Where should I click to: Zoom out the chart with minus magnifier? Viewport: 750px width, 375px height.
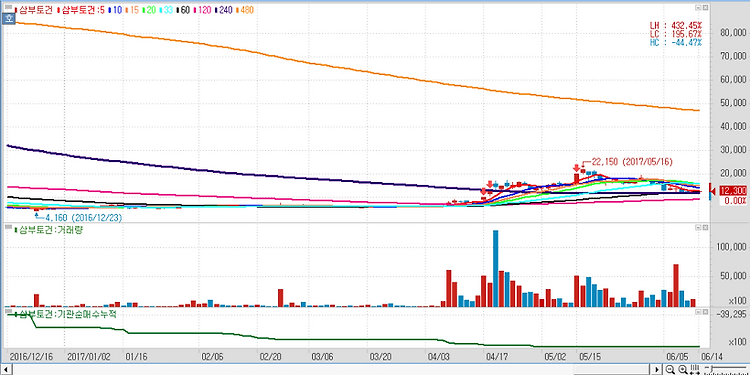[670, 369]
